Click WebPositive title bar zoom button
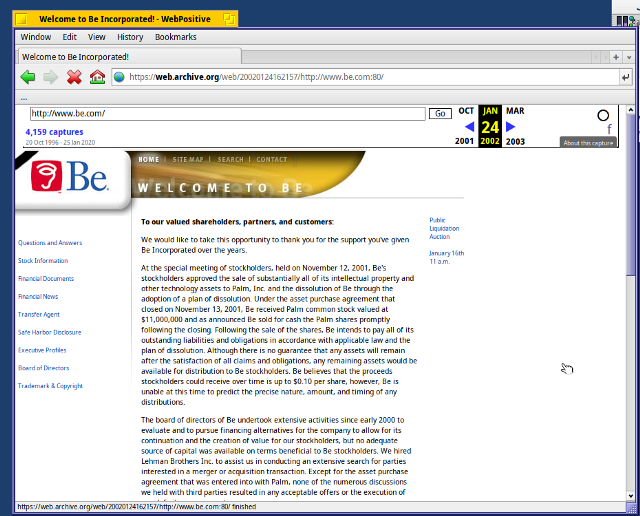 pyautogui.click(x=229, y=19)
